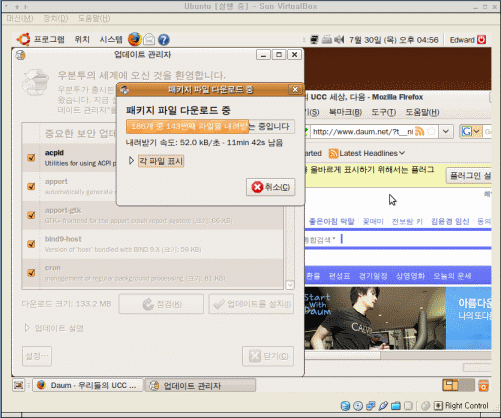This screenshot has height=418, width=501.
Task: Click the red power button icon
Action: (481, 40)
